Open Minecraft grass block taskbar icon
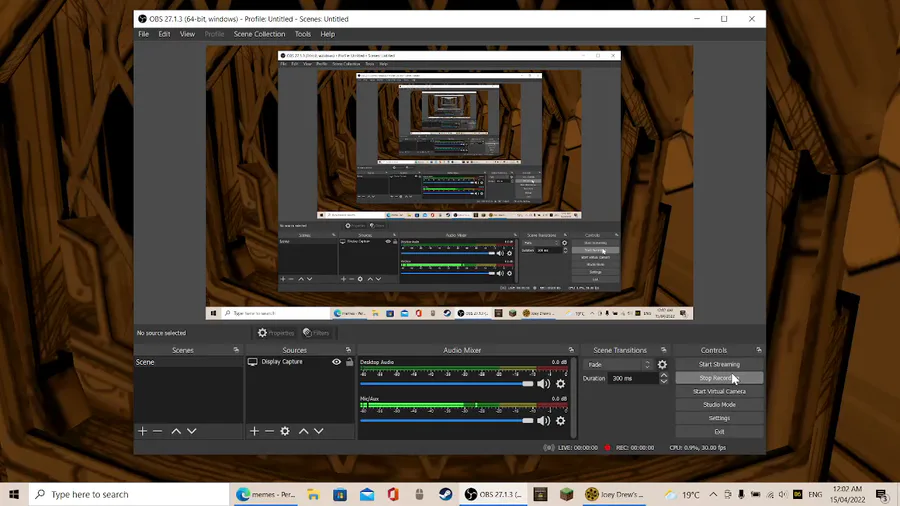 [567, 494]
